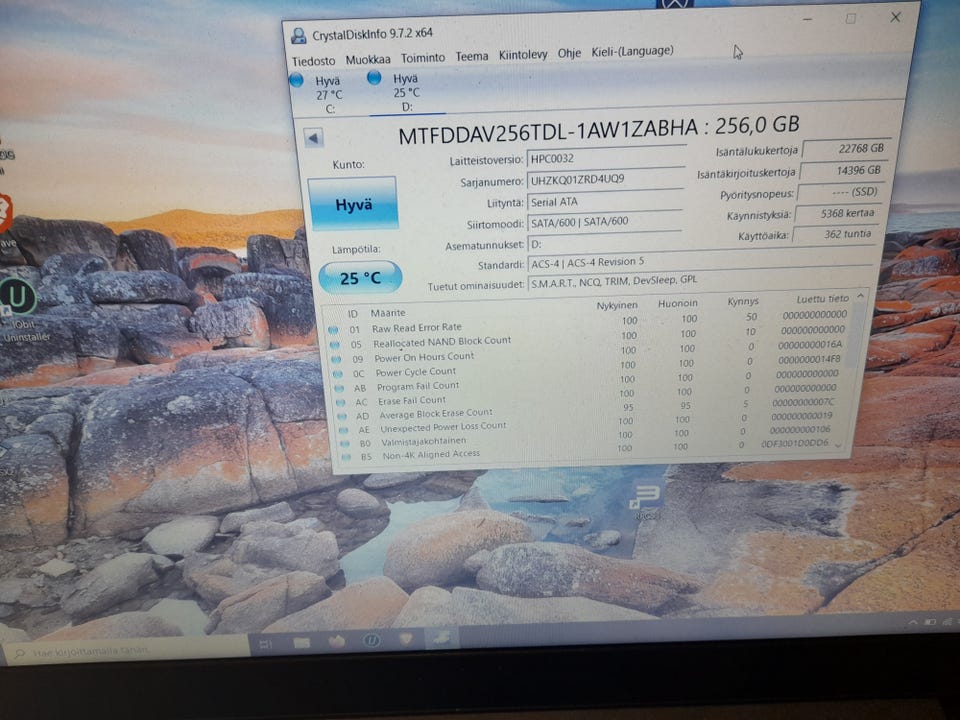Select the D: drive status icon
Viewport: 960px width, 720px height.
(374, 77)
